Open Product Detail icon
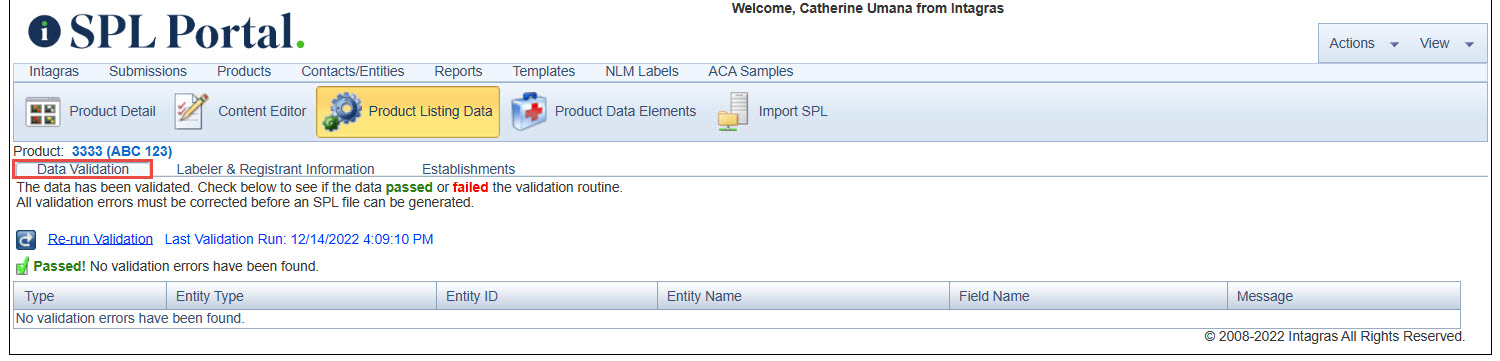The height and width of the screenshot is (361, 1500). tap(43, 112)
